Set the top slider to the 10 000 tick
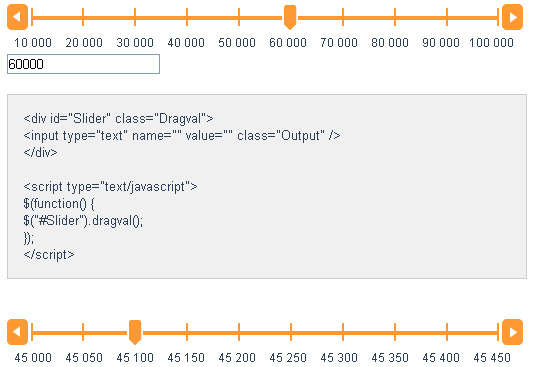Screen dimensions: 534x367 32,17
